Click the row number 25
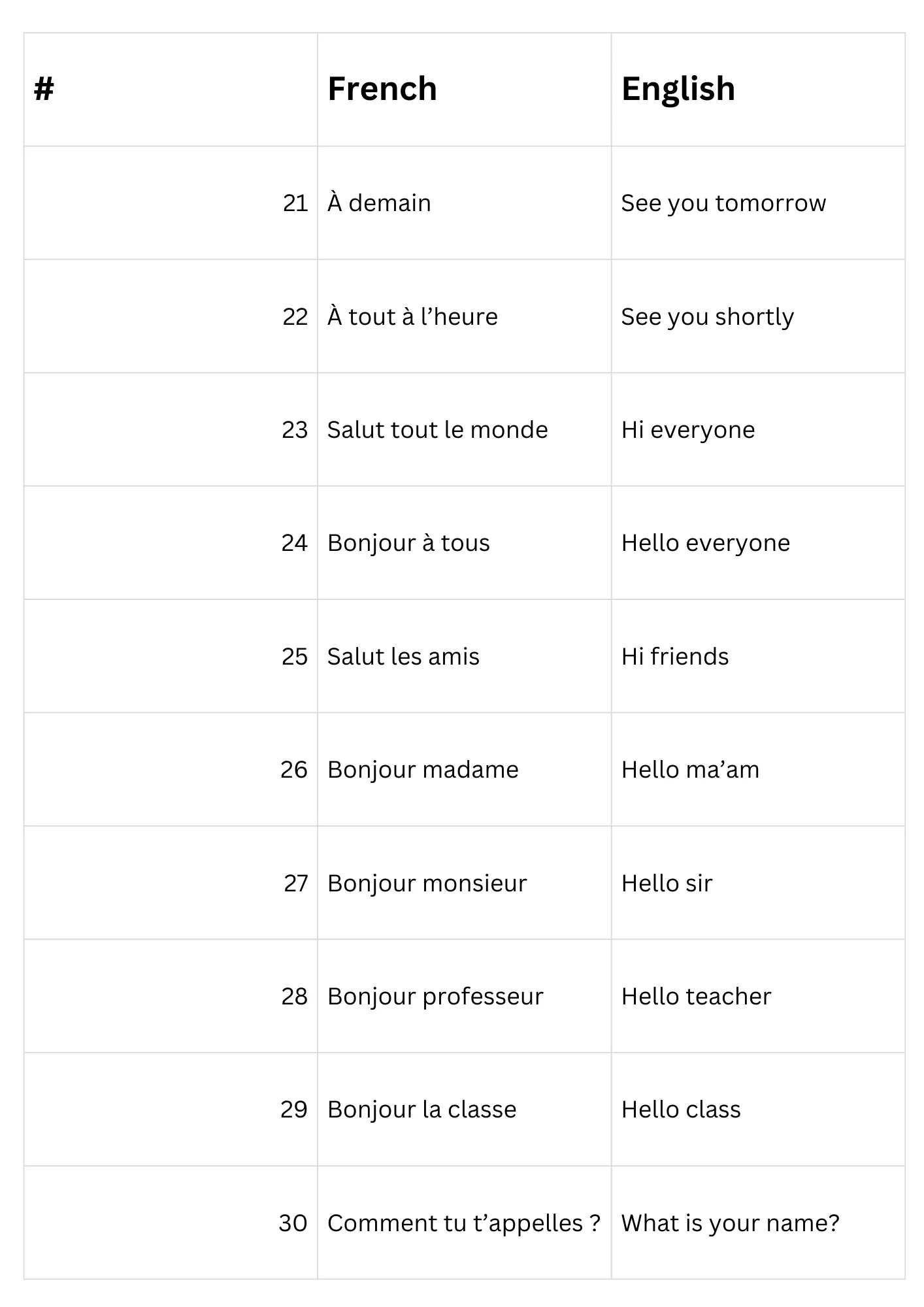This screenshot has height=1307, width=924. click(x=295, y=657)
